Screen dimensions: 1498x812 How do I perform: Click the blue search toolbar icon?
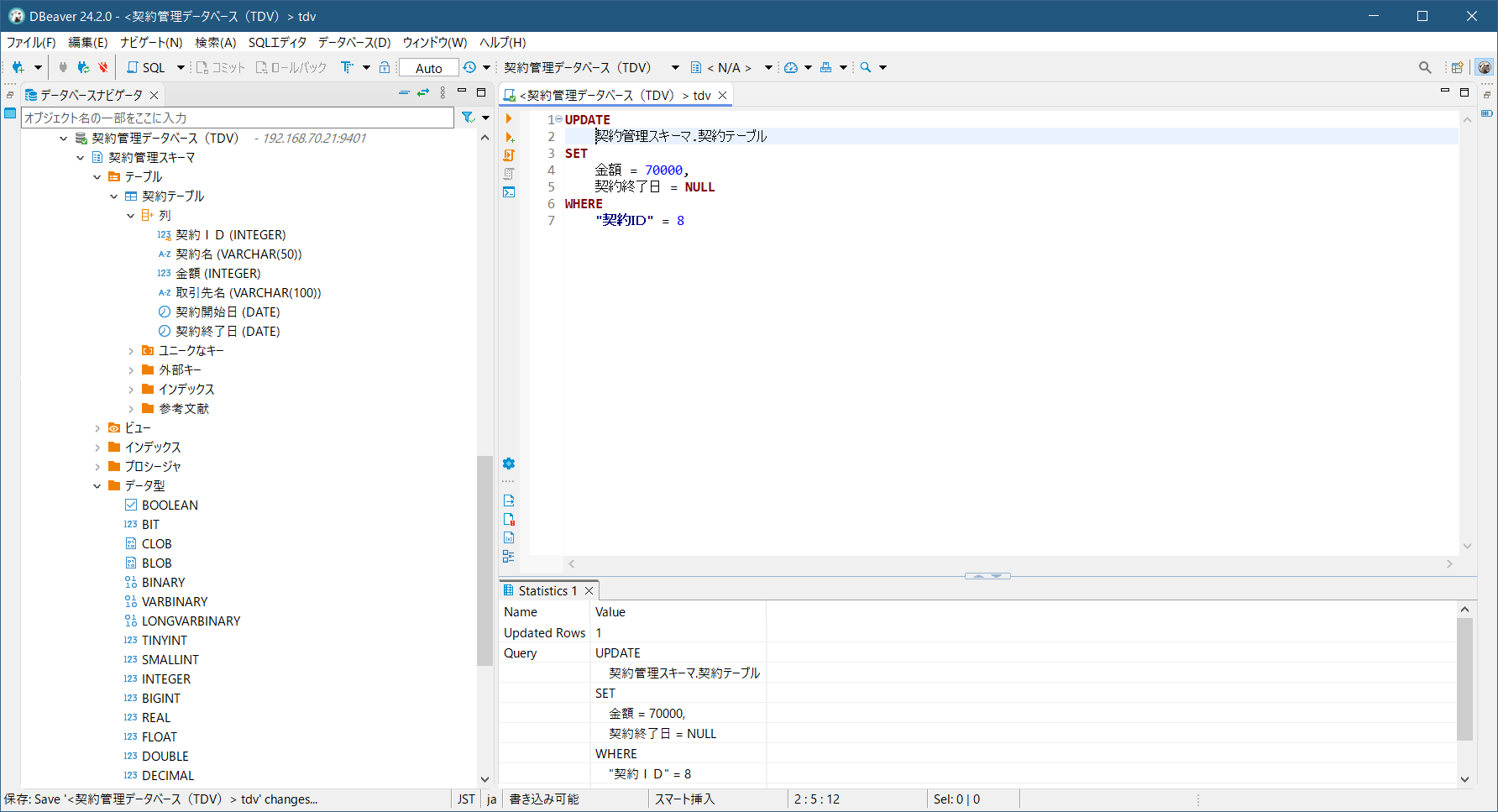point(866,67)
